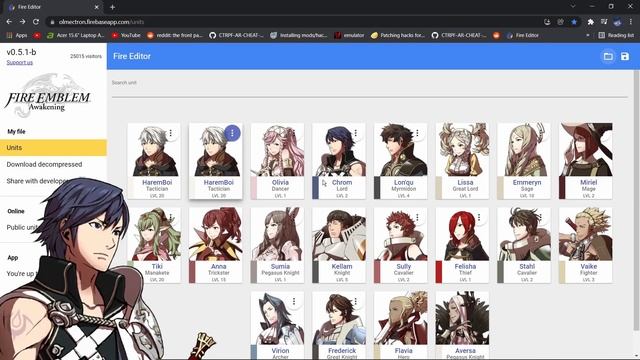Open options menu on first HaremBoi card

click(171, 133)
